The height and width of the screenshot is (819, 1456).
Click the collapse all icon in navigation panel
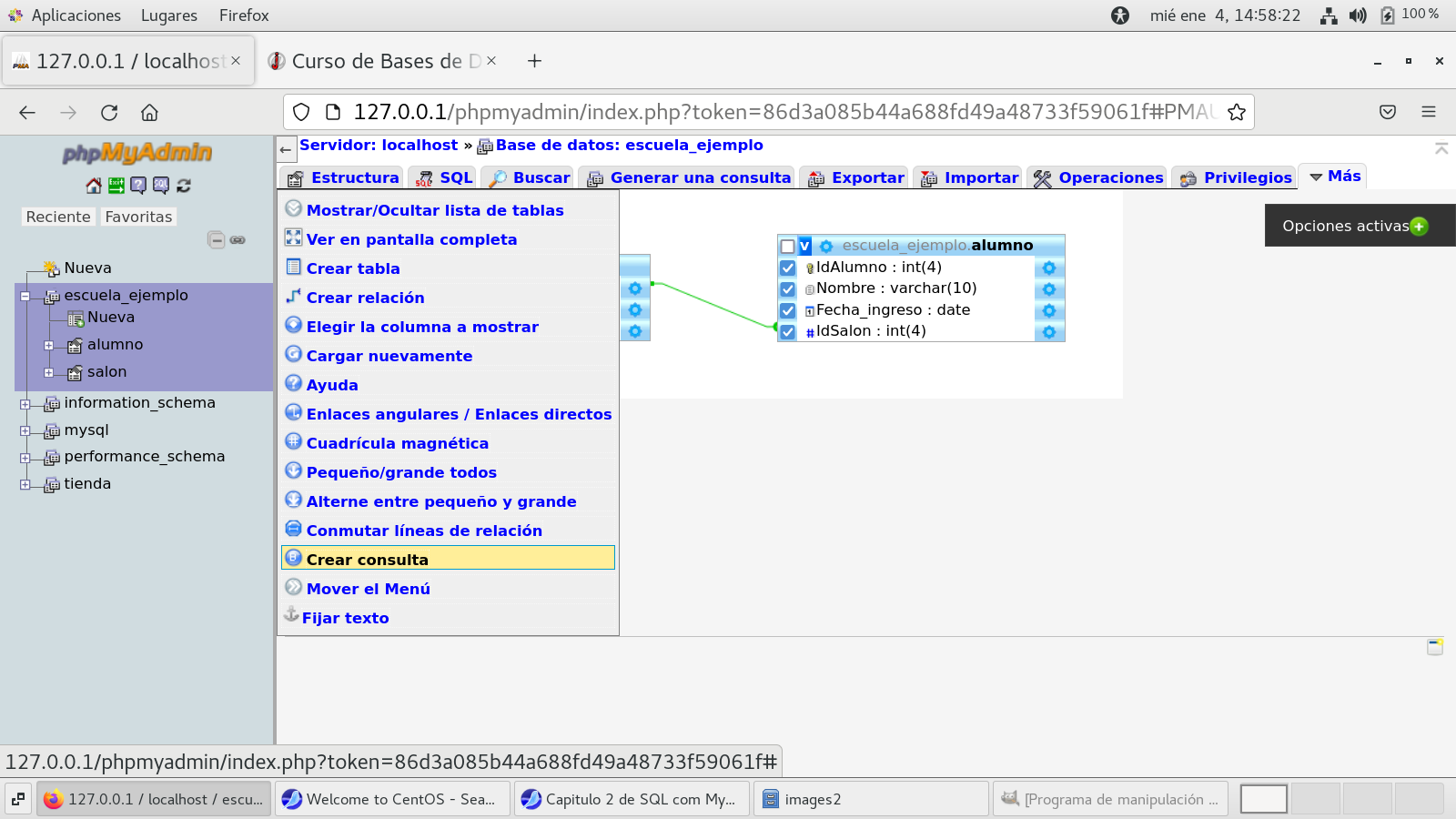pos(216,240)
